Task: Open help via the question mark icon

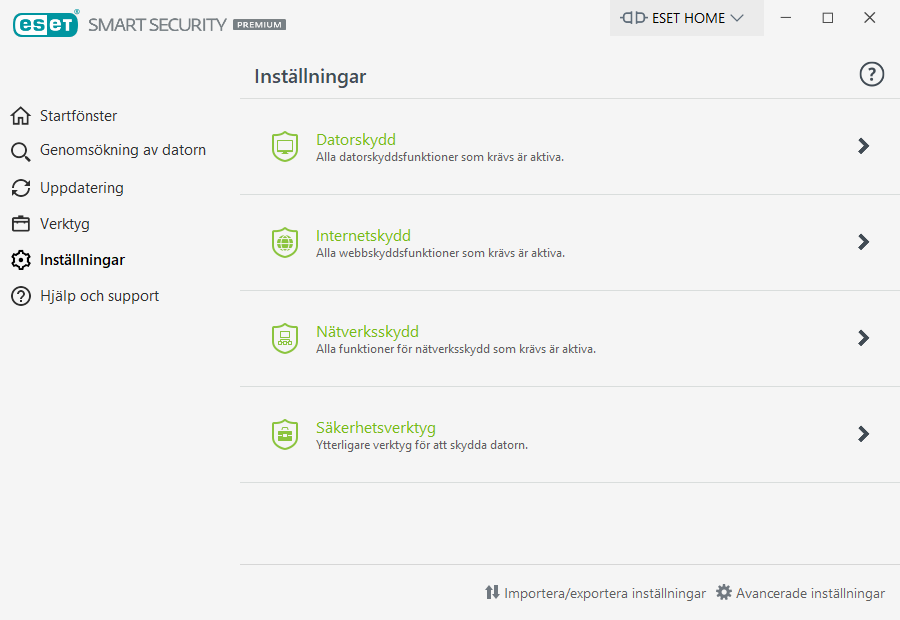Action: point(872,74)
